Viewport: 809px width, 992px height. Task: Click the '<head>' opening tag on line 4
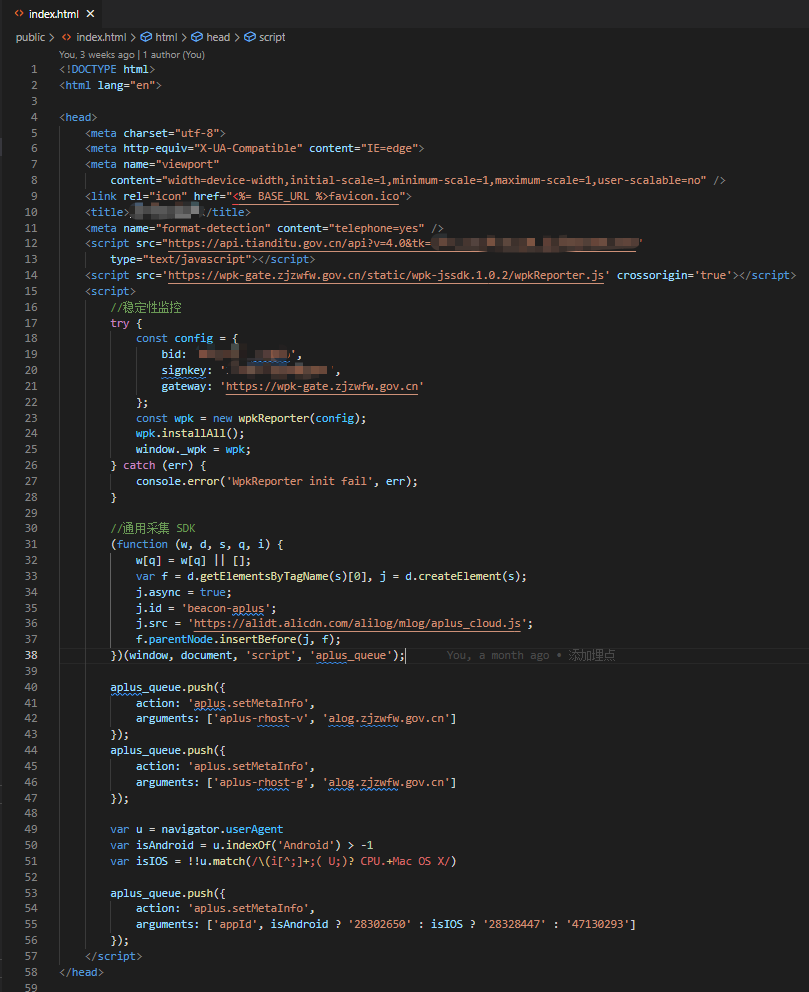[78, 118]
